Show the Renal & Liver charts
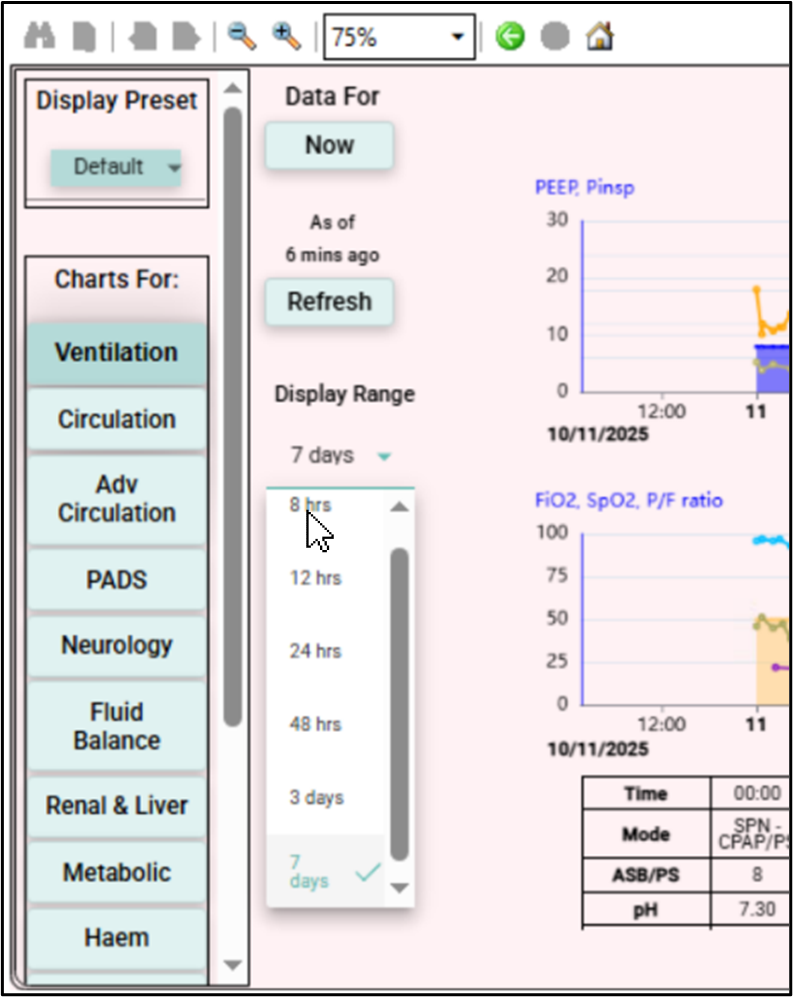Screen dimensions: 793x997 [117, 806]
